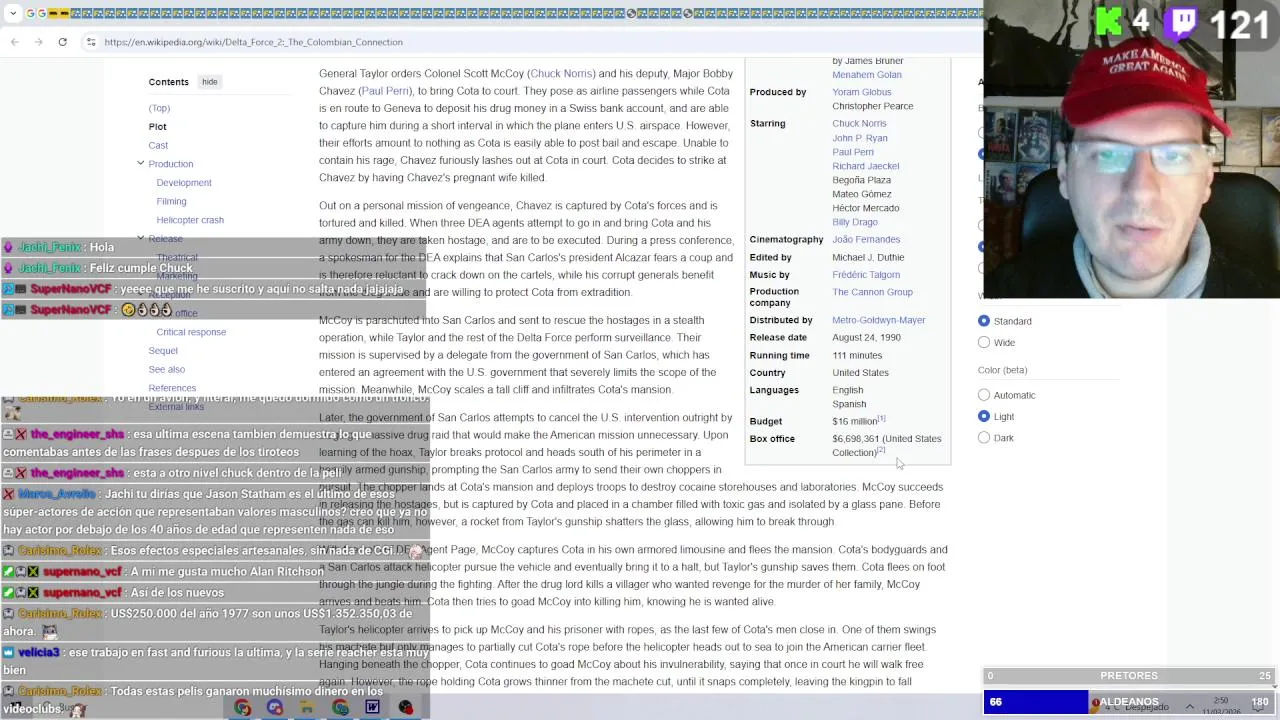Screen dimensions: 1280x720
Task: Open the recording app icon in taskbar
Action: (405, 708)
